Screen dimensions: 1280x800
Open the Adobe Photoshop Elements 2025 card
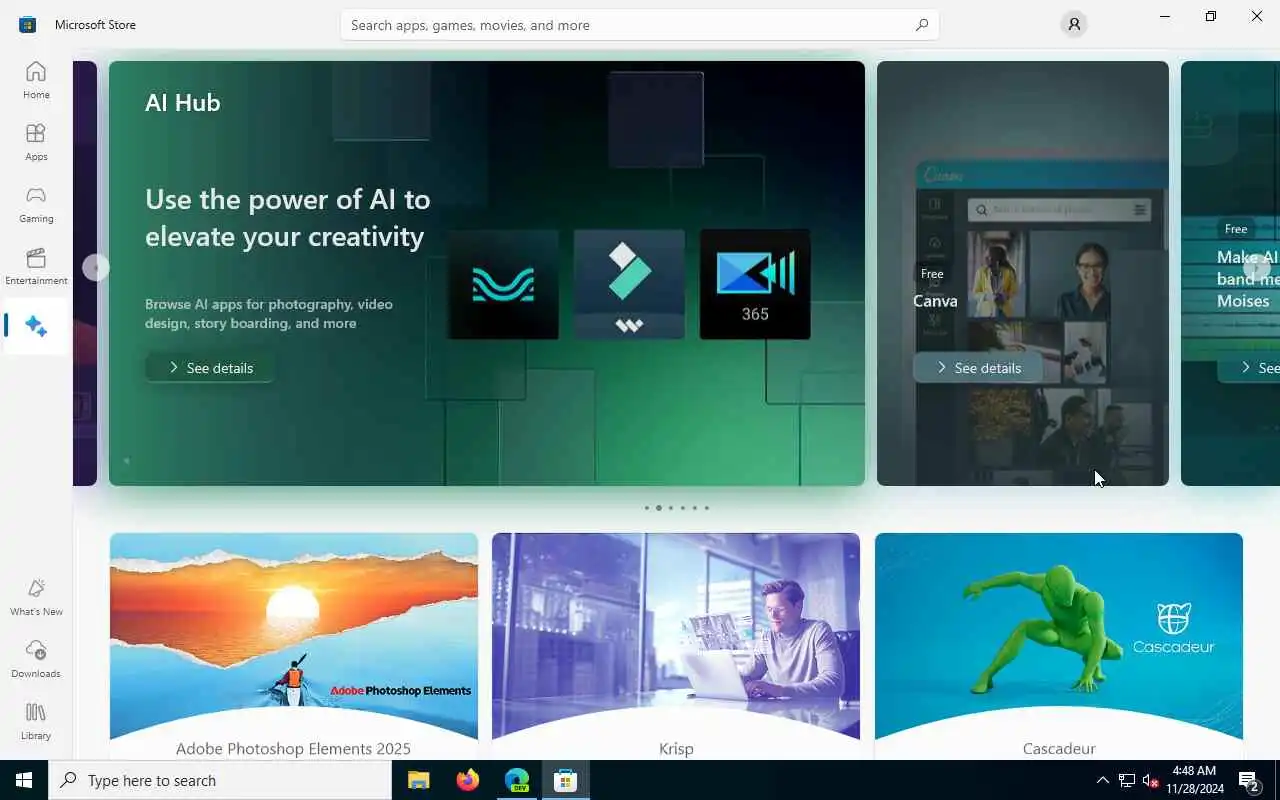pos(294,646)
